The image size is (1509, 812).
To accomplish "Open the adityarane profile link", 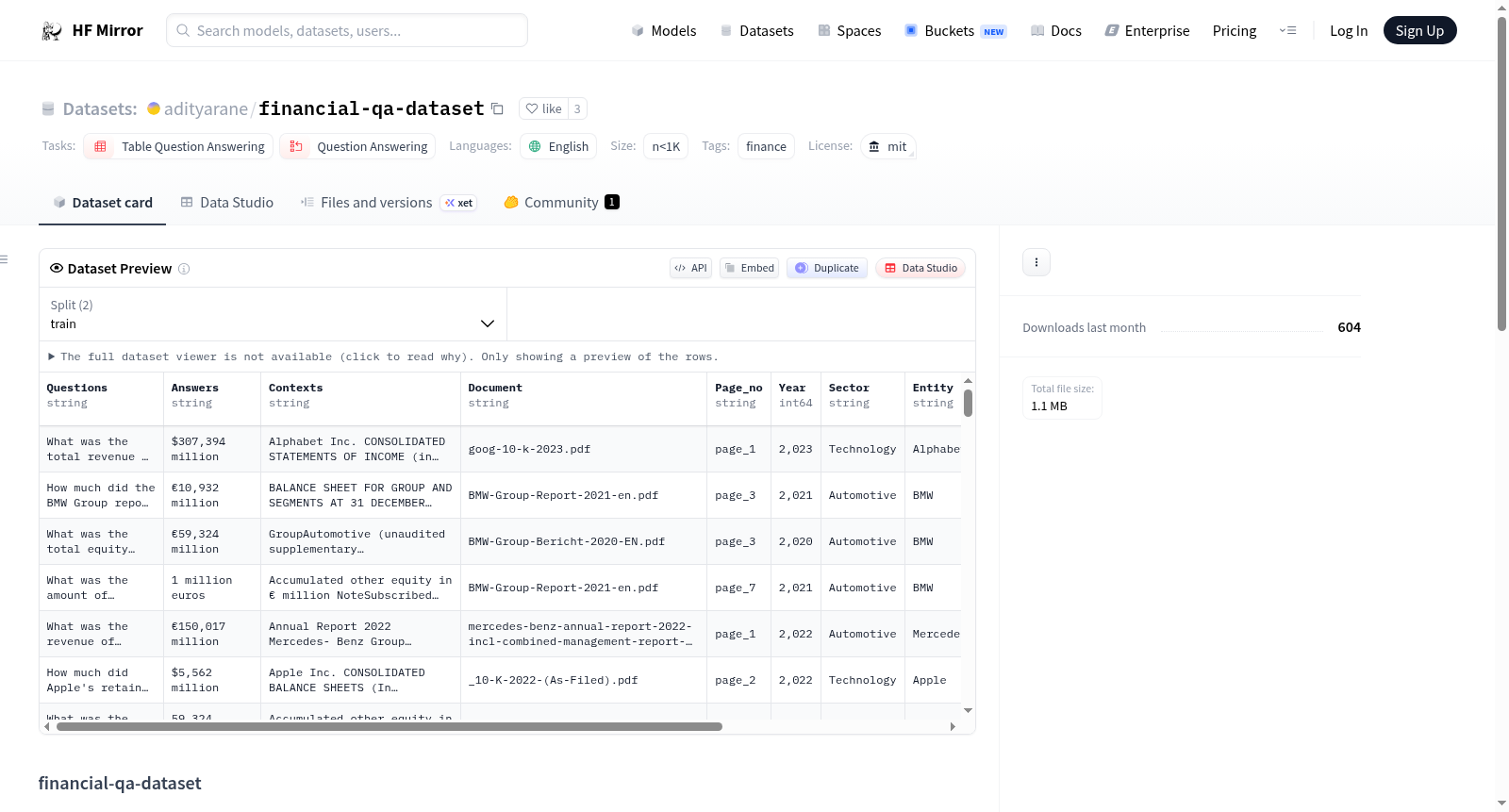I will click(x=206, y=108).
